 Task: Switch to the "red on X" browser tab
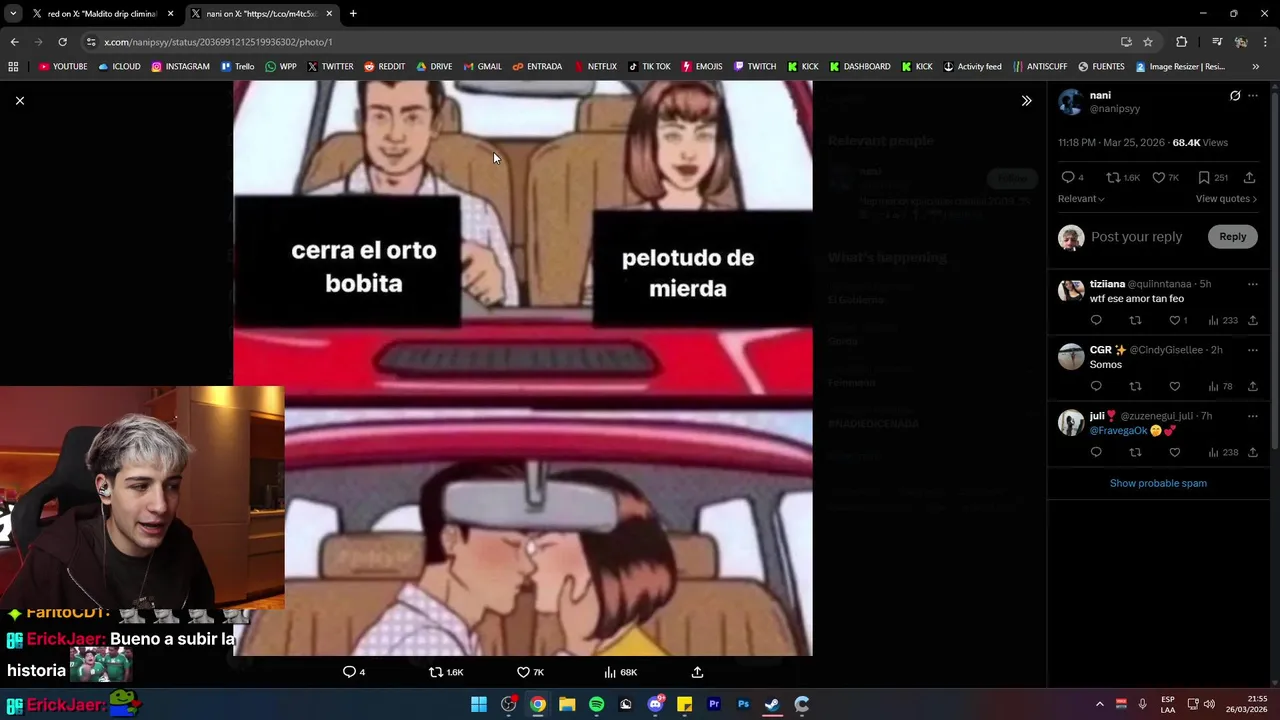[x=103, y=14]
